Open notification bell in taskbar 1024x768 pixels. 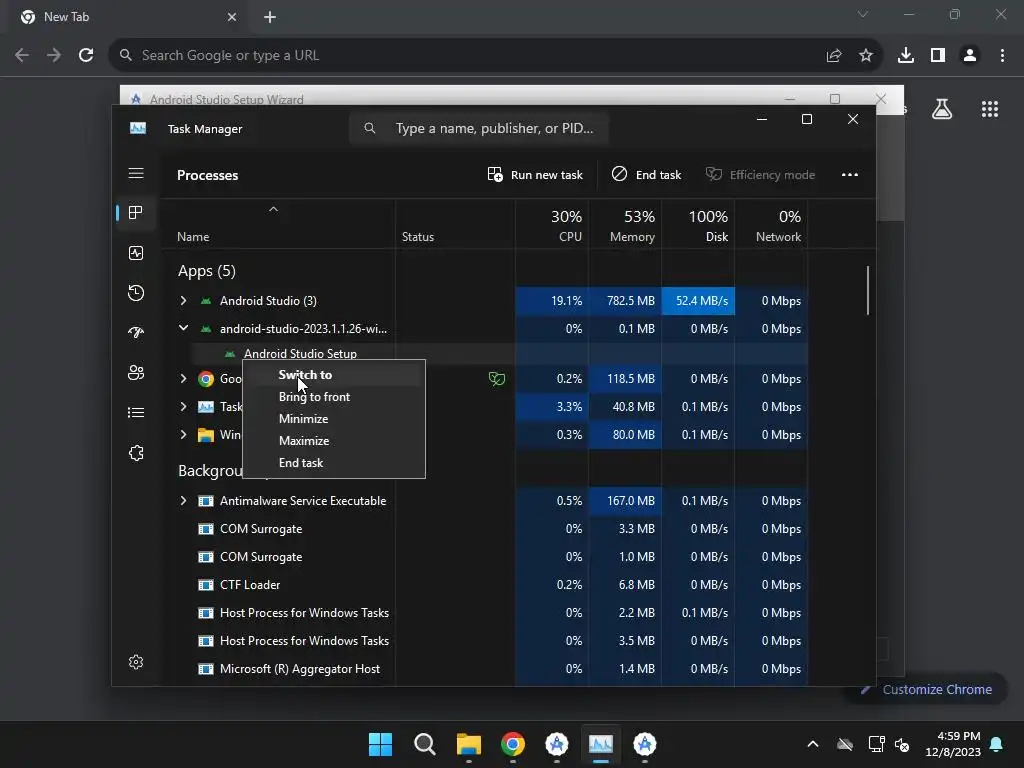click(x=997, y=744)
